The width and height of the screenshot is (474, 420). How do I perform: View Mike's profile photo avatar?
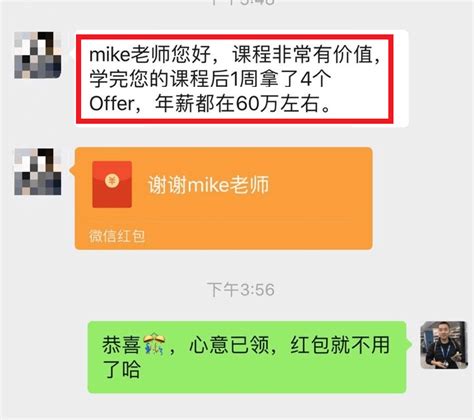pos(444,345)
